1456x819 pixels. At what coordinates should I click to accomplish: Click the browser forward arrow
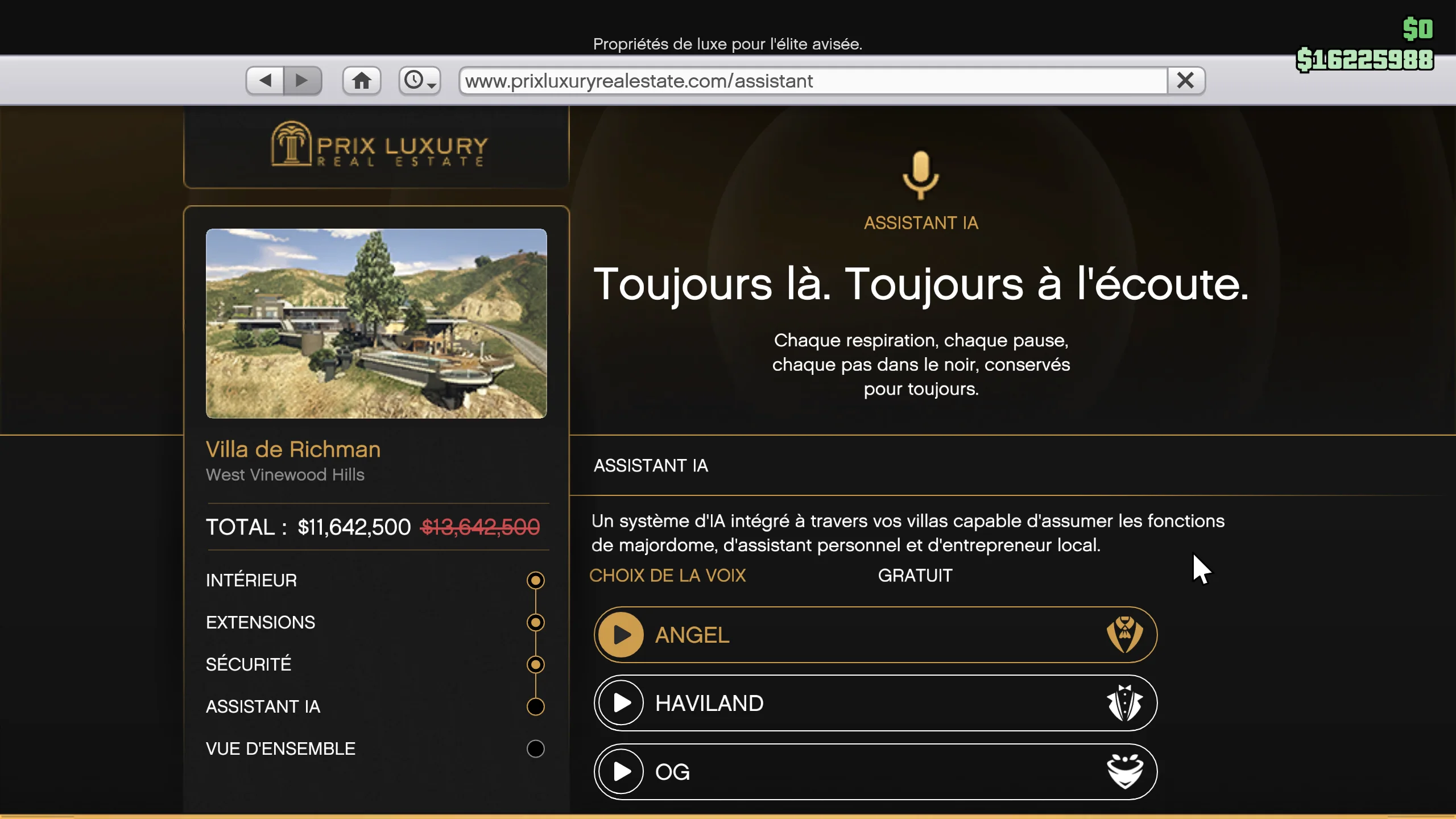pyautogui.click(x=302, y=80)
